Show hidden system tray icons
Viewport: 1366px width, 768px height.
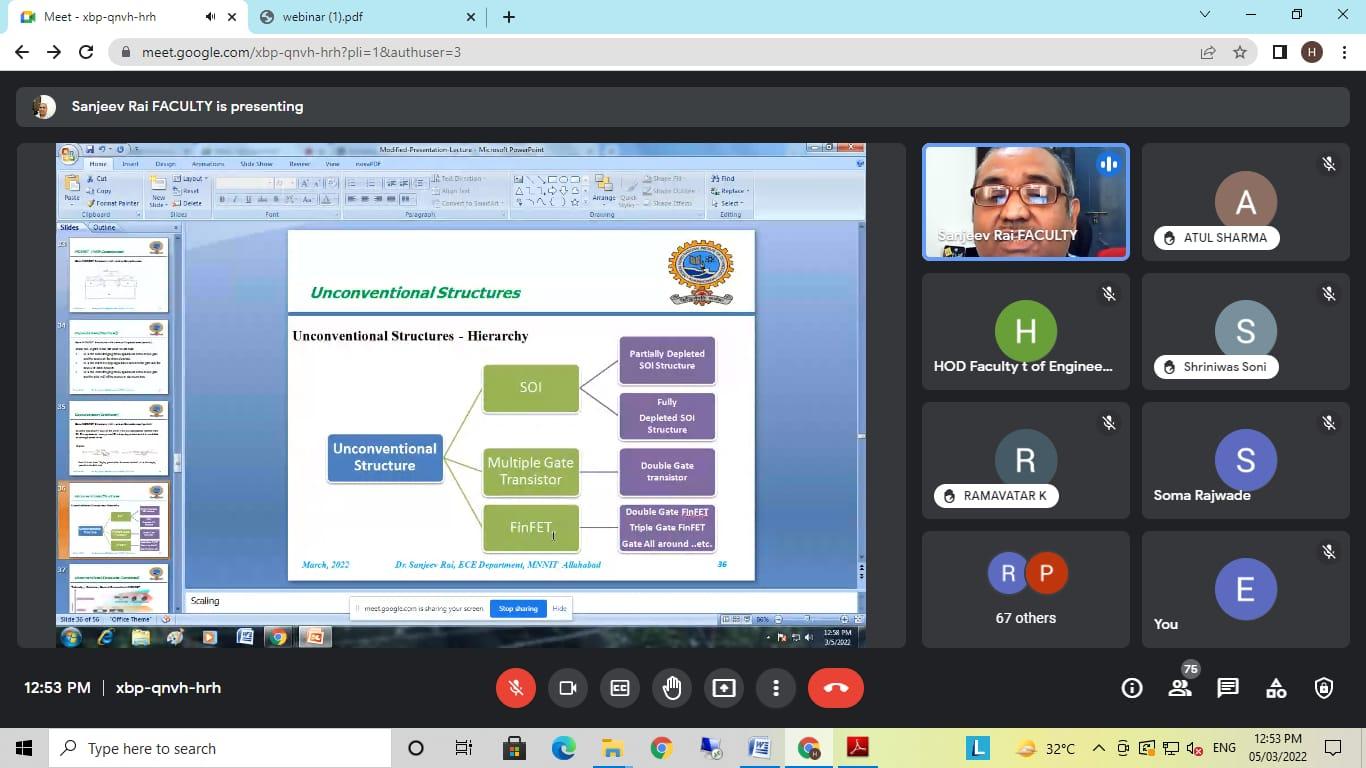coord(1098,748)
